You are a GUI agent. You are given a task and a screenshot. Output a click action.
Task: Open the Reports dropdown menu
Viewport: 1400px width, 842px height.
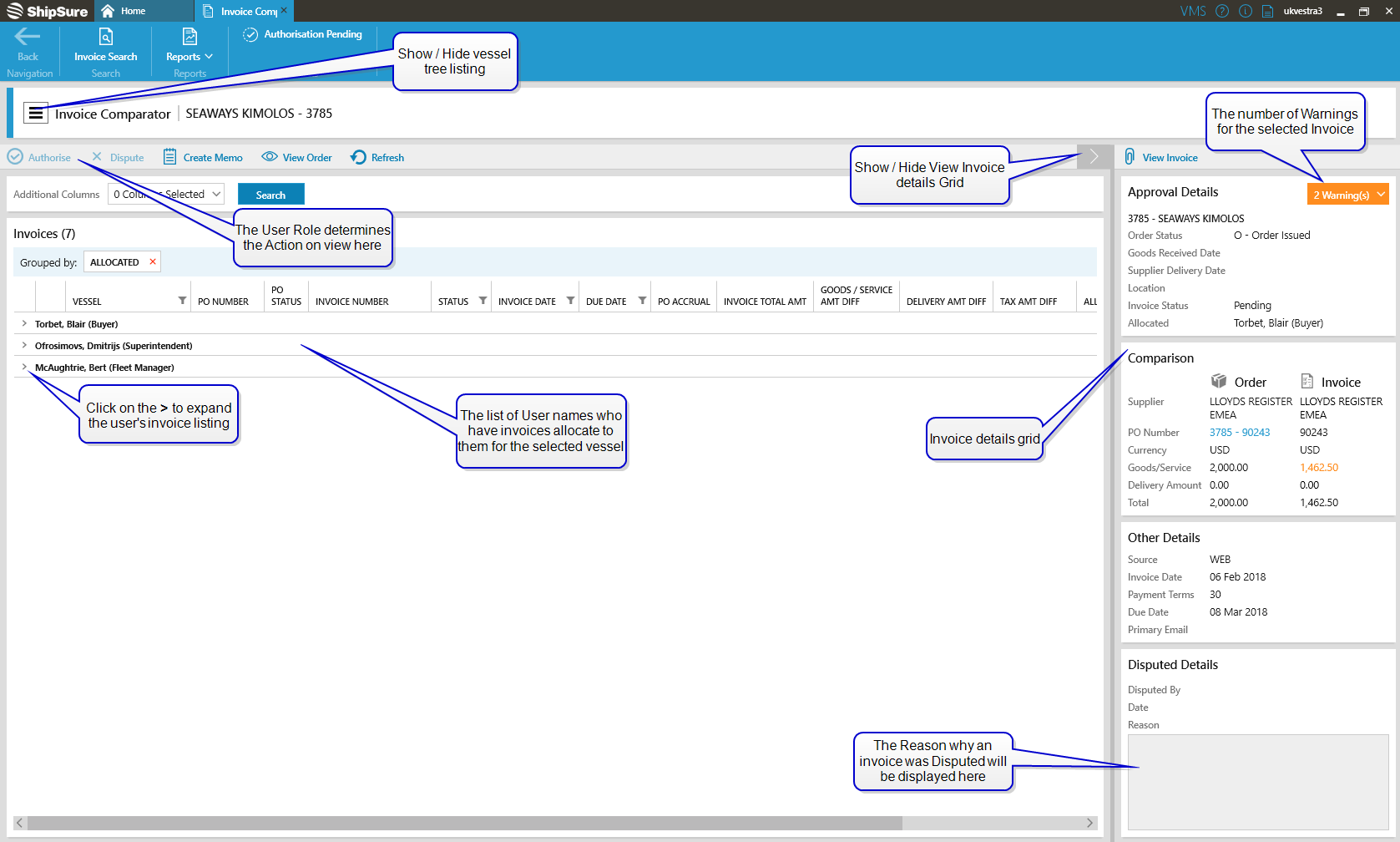[190, 56]
